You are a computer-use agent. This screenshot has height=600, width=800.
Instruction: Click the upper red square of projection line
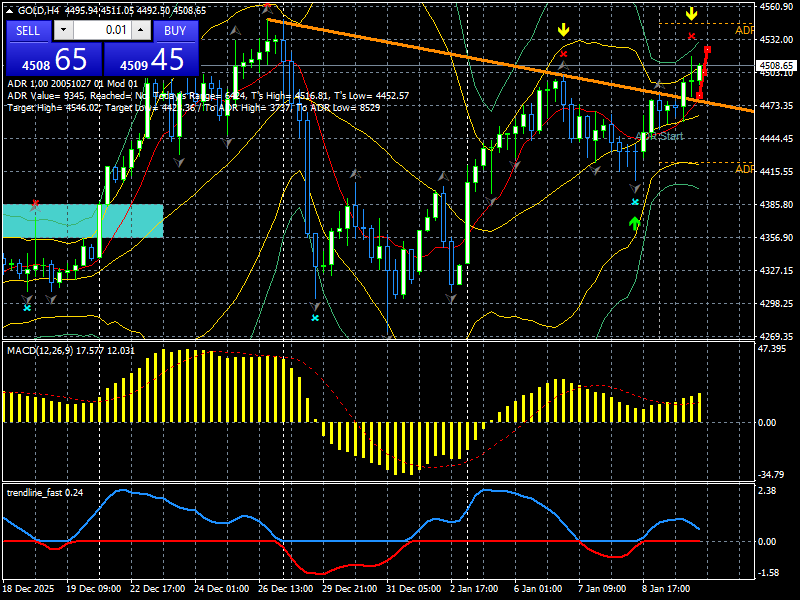point(708,49)
